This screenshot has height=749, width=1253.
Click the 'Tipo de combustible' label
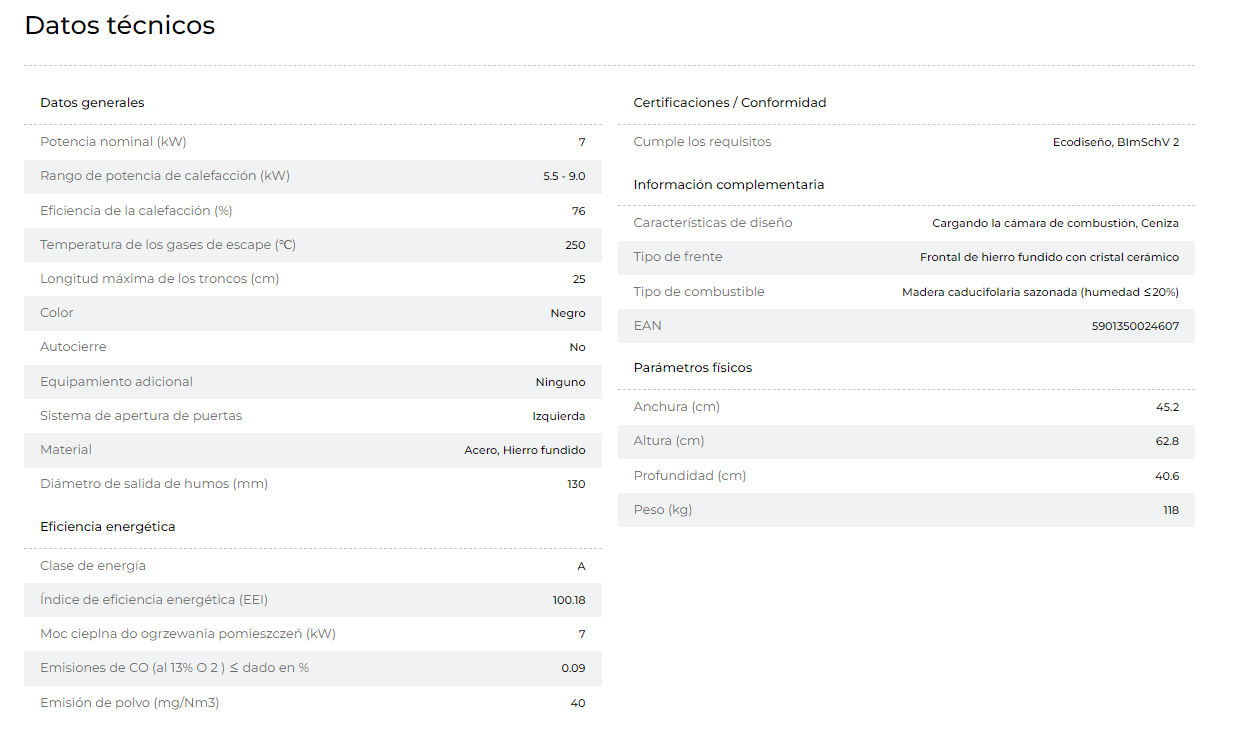pos(699,292)
